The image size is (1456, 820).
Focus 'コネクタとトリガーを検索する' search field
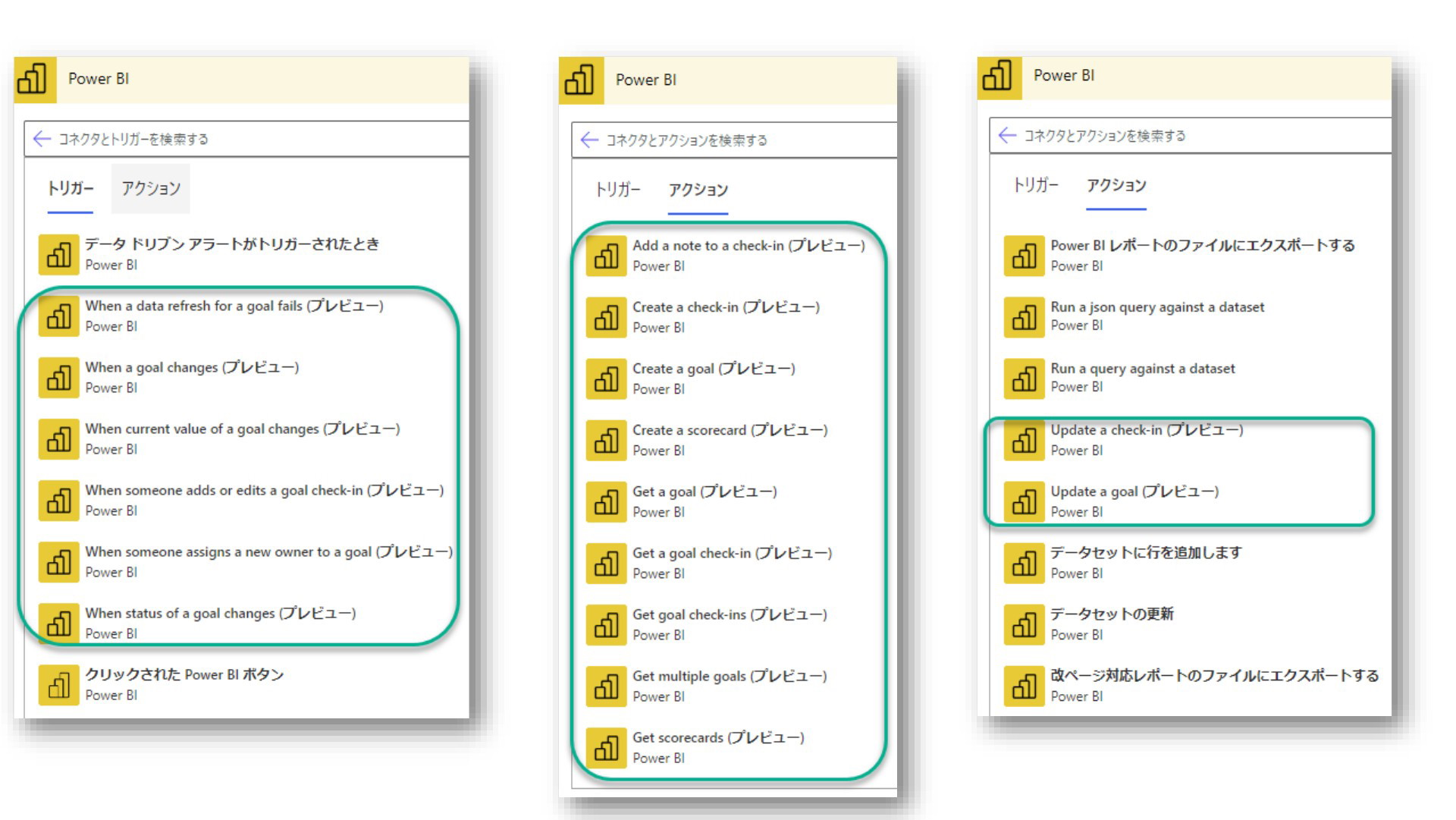(246, 139)
